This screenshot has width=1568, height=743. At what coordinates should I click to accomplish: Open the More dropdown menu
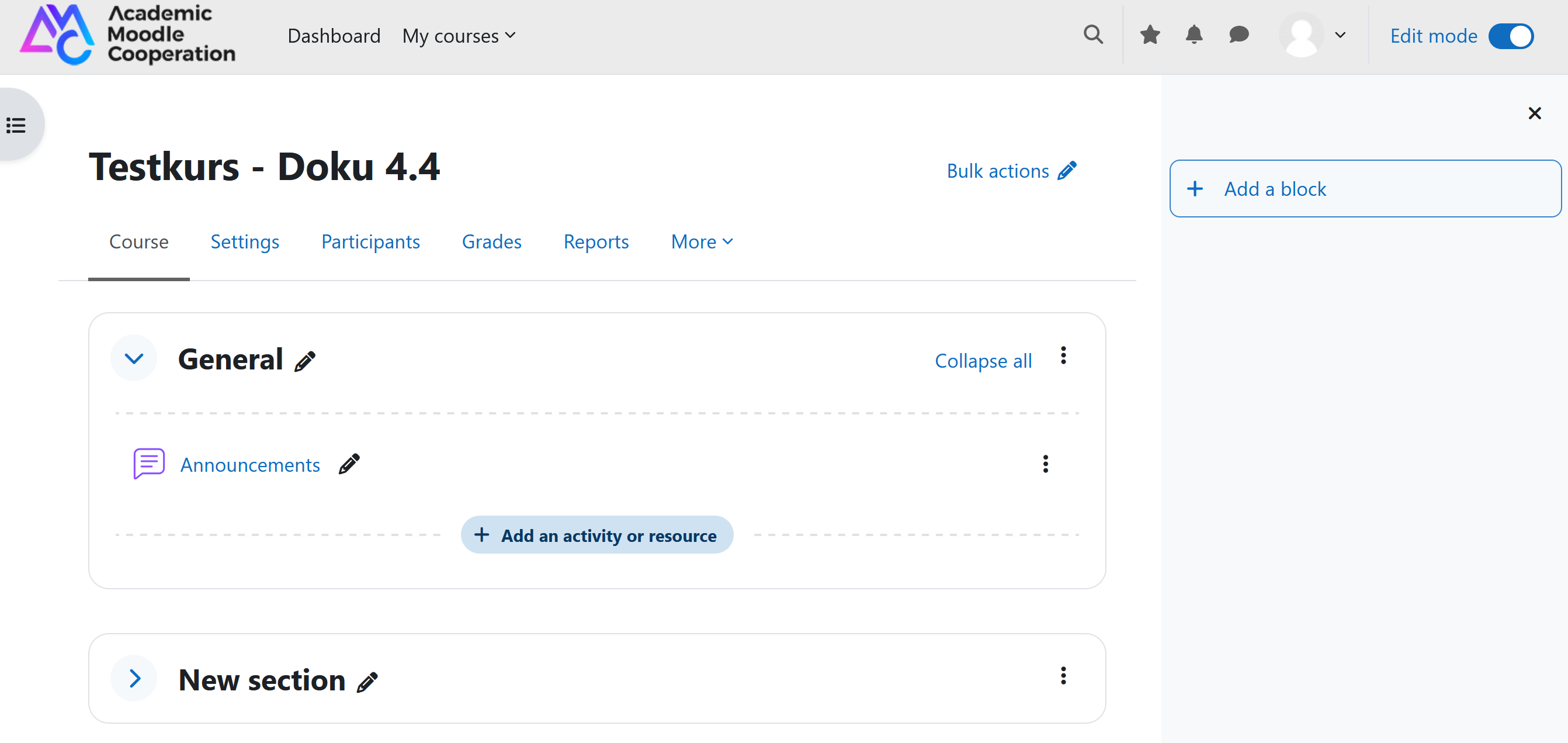(701, 241)
